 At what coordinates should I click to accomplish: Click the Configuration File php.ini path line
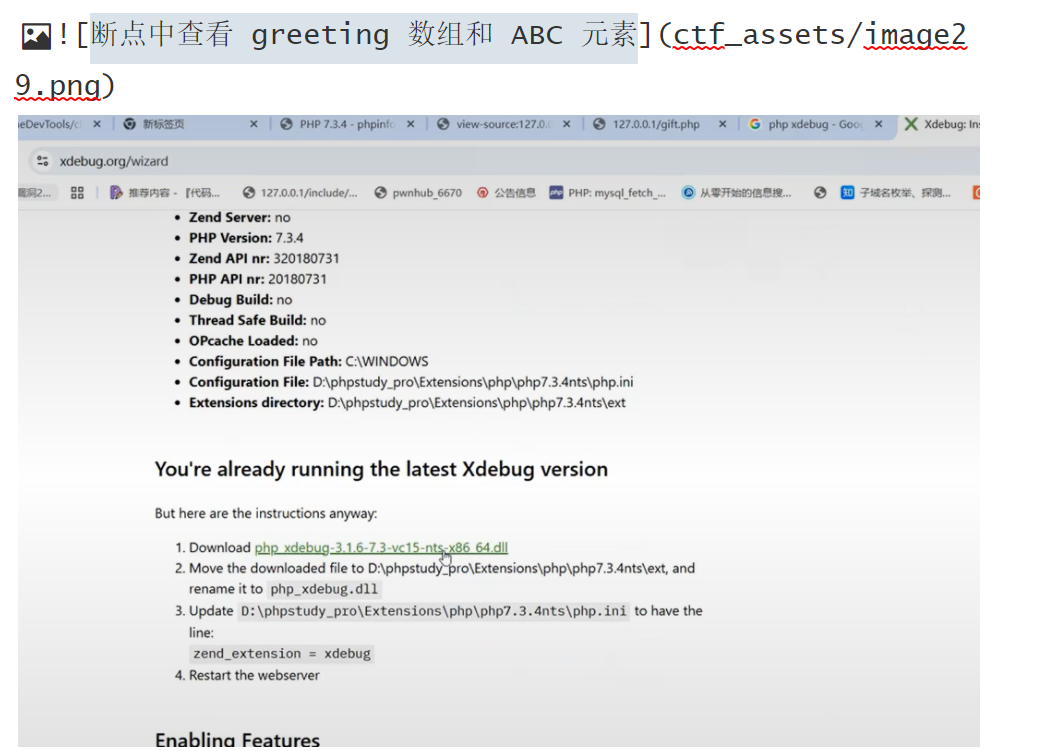click(x=411, y=382)
